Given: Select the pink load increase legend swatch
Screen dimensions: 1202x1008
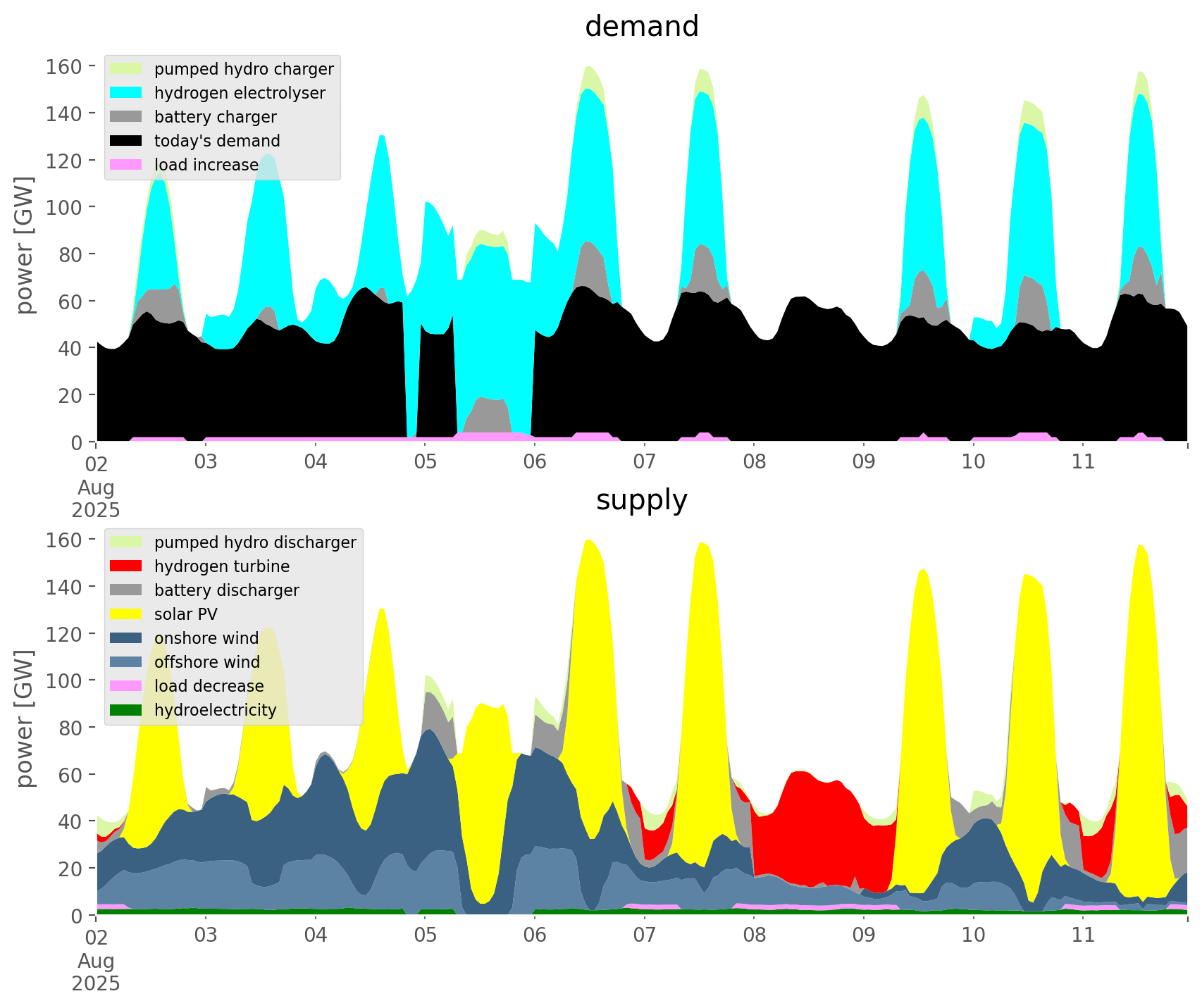Looking at the screenshot, I should point(126,165).
